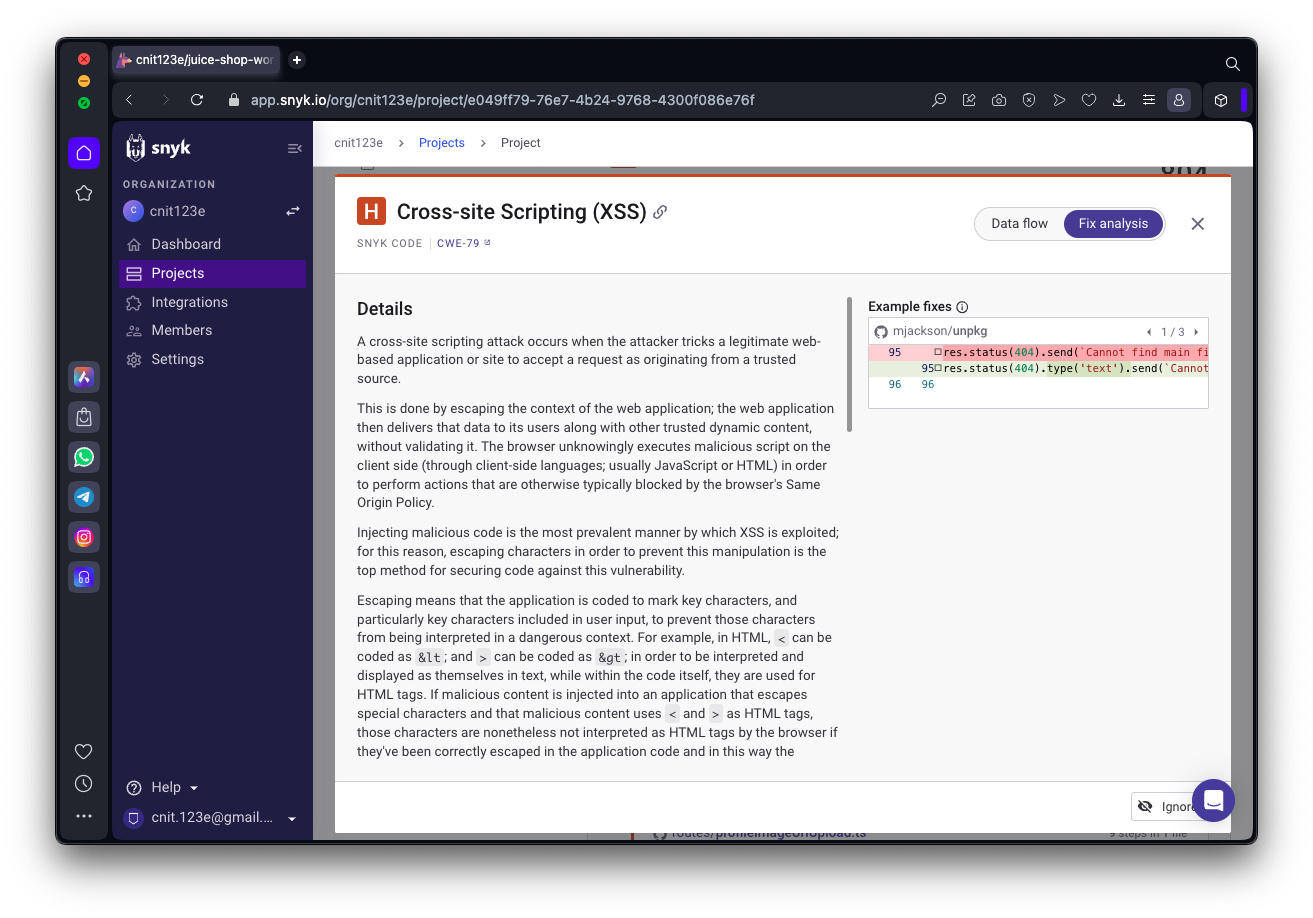Open the Aria AI sidebar app

click(x=84, y=377)
